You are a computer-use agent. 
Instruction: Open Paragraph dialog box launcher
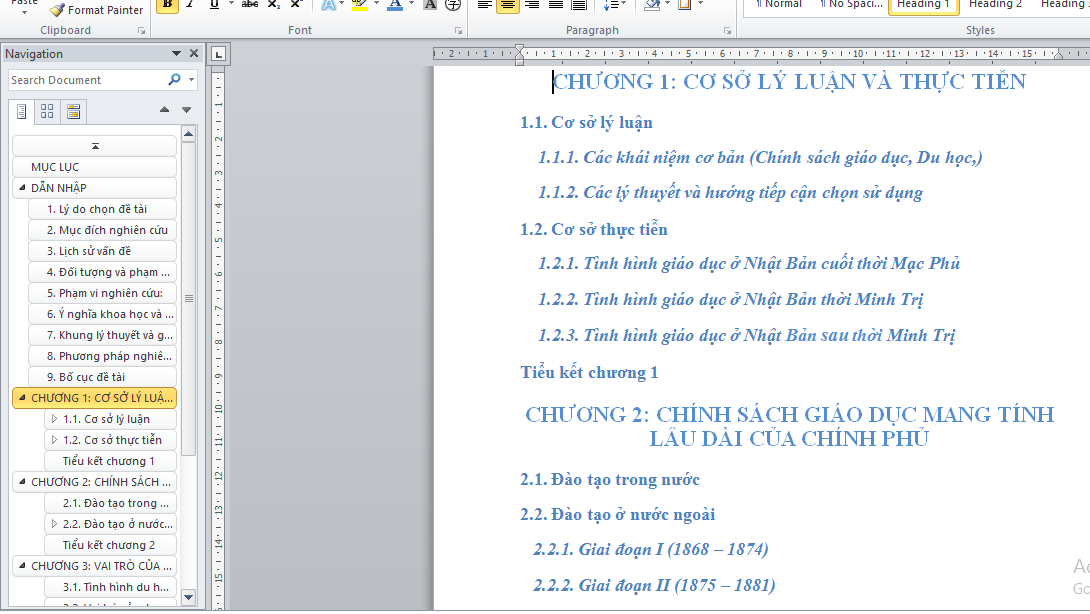pos(727,31)
